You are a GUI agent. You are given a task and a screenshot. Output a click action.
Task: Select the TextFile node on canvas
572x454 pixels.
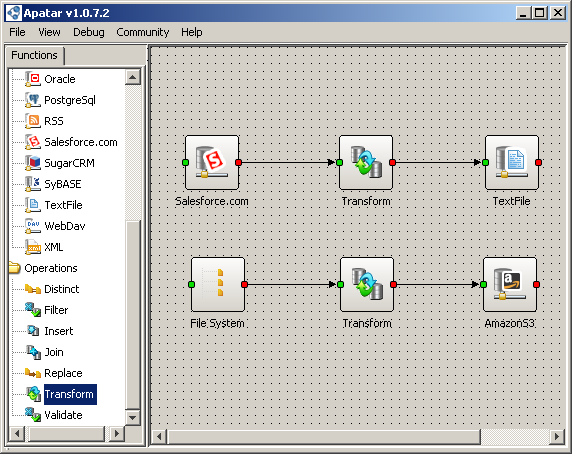(512, 163)
